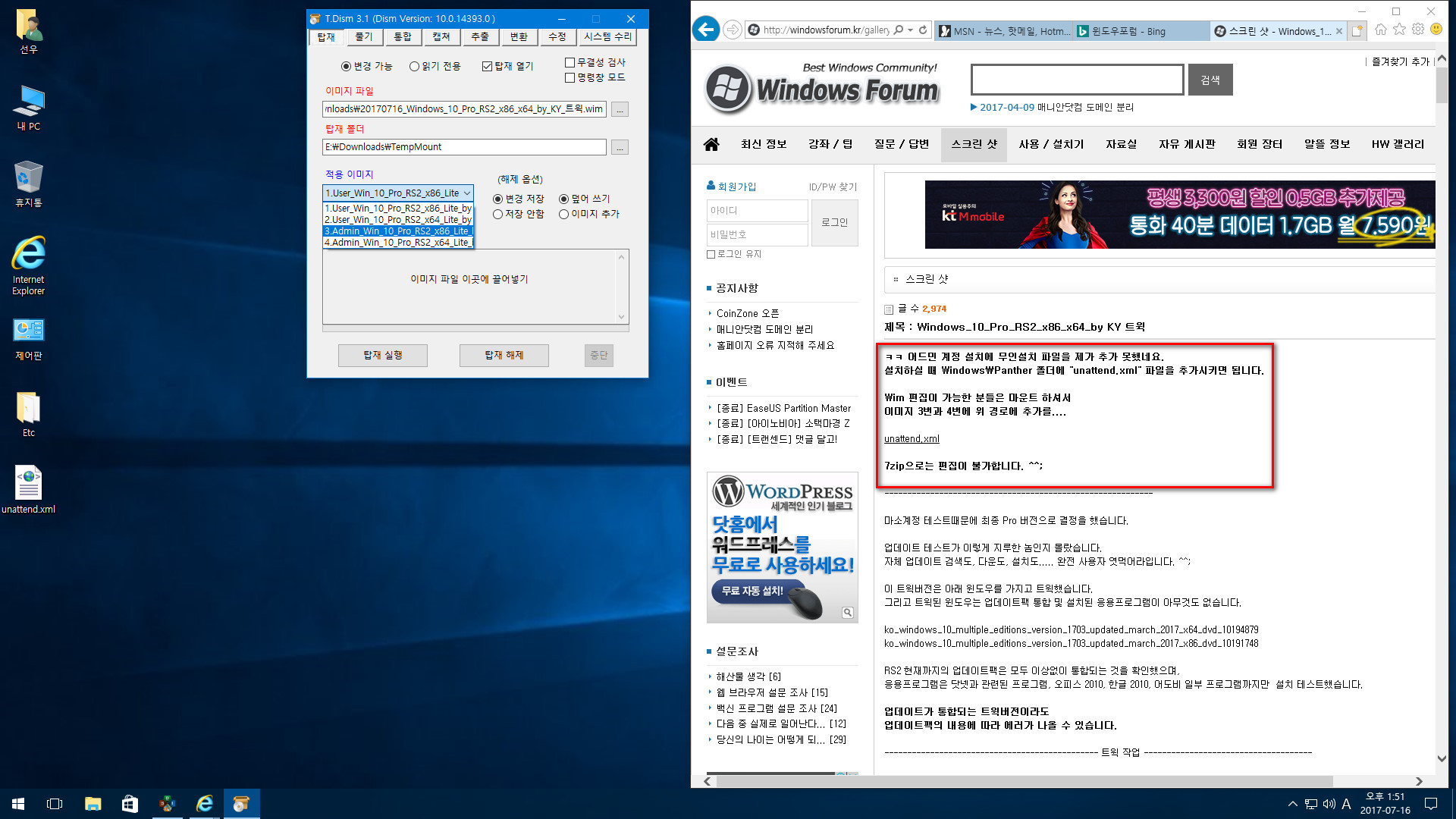This screenshot has width=1456, height=819.
Task: Open a new tab in Internet Explorer
Action: (x=1357, y=31)
